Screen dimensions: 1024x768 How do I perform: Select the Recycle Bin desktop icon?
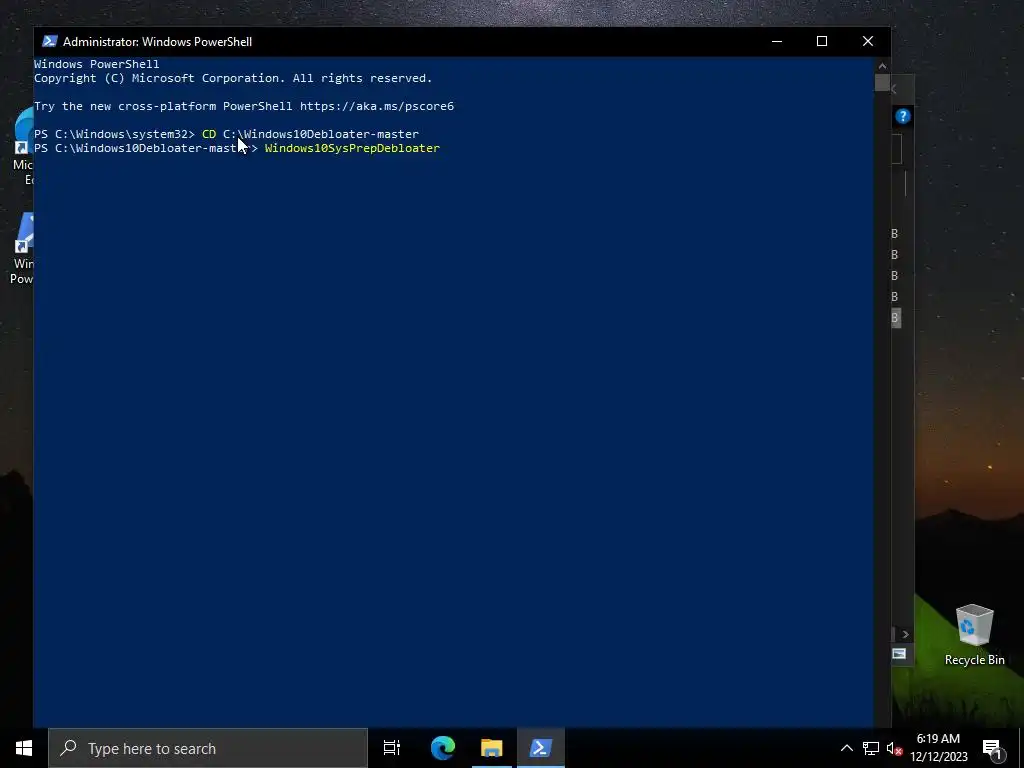974,635
